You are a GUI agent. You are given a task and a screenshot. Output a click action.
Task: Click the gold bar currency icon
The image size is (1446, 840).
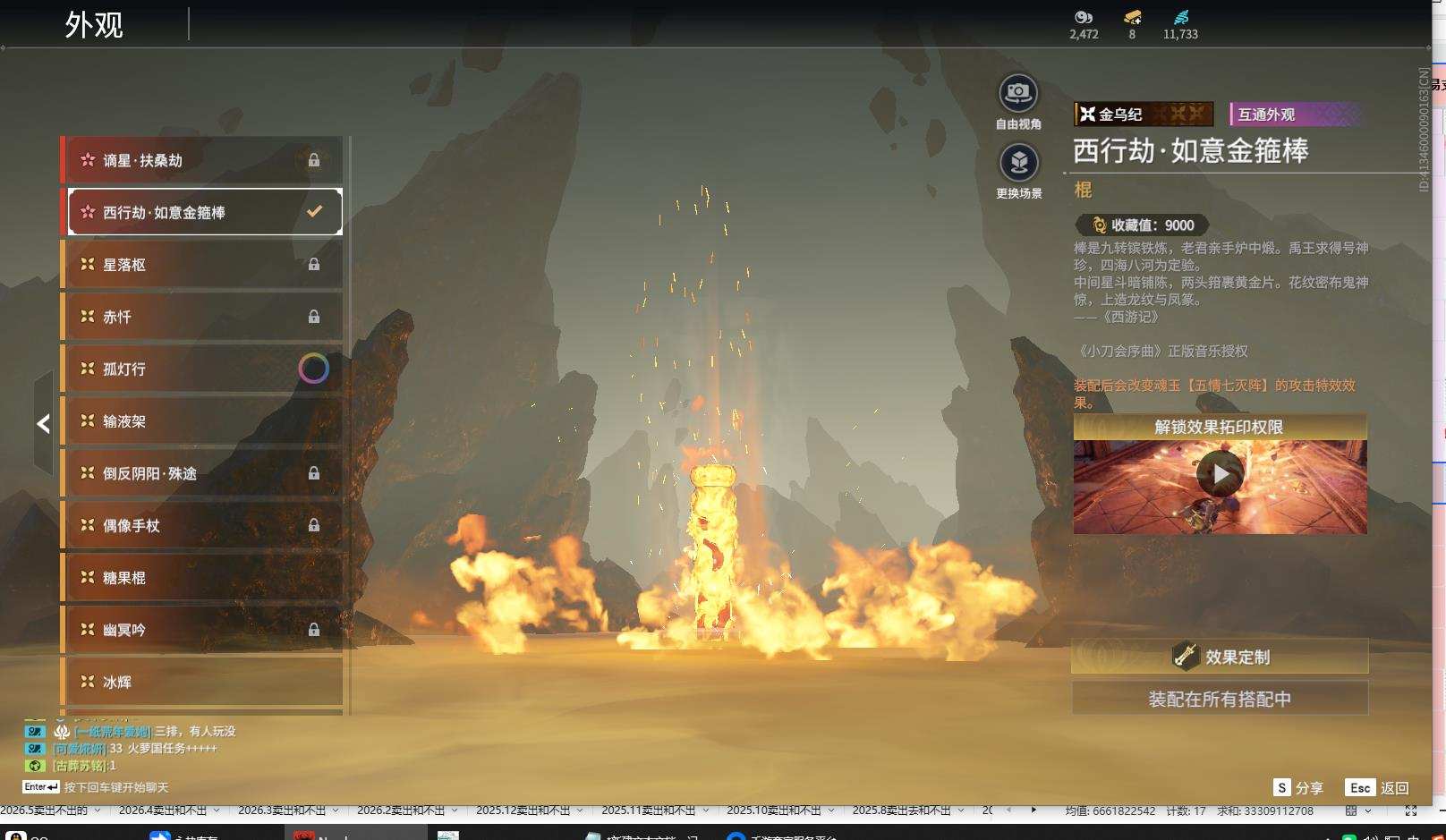(1132, 17)
